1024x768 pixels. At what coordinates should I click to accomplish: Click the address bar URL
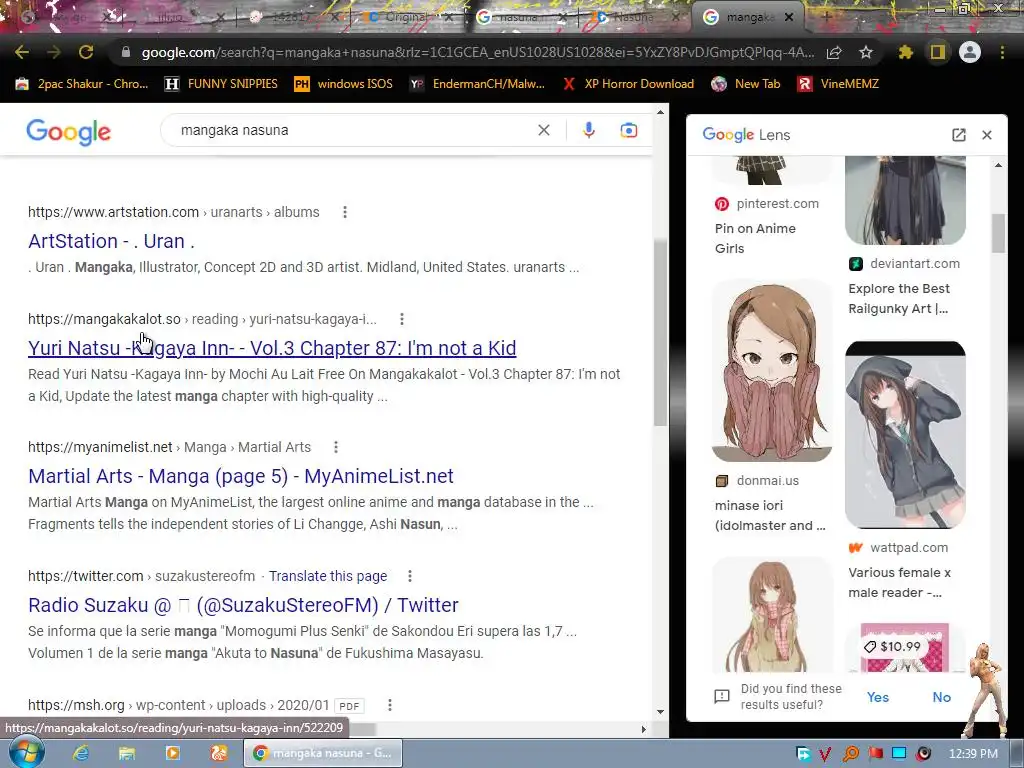coord(477,52)
